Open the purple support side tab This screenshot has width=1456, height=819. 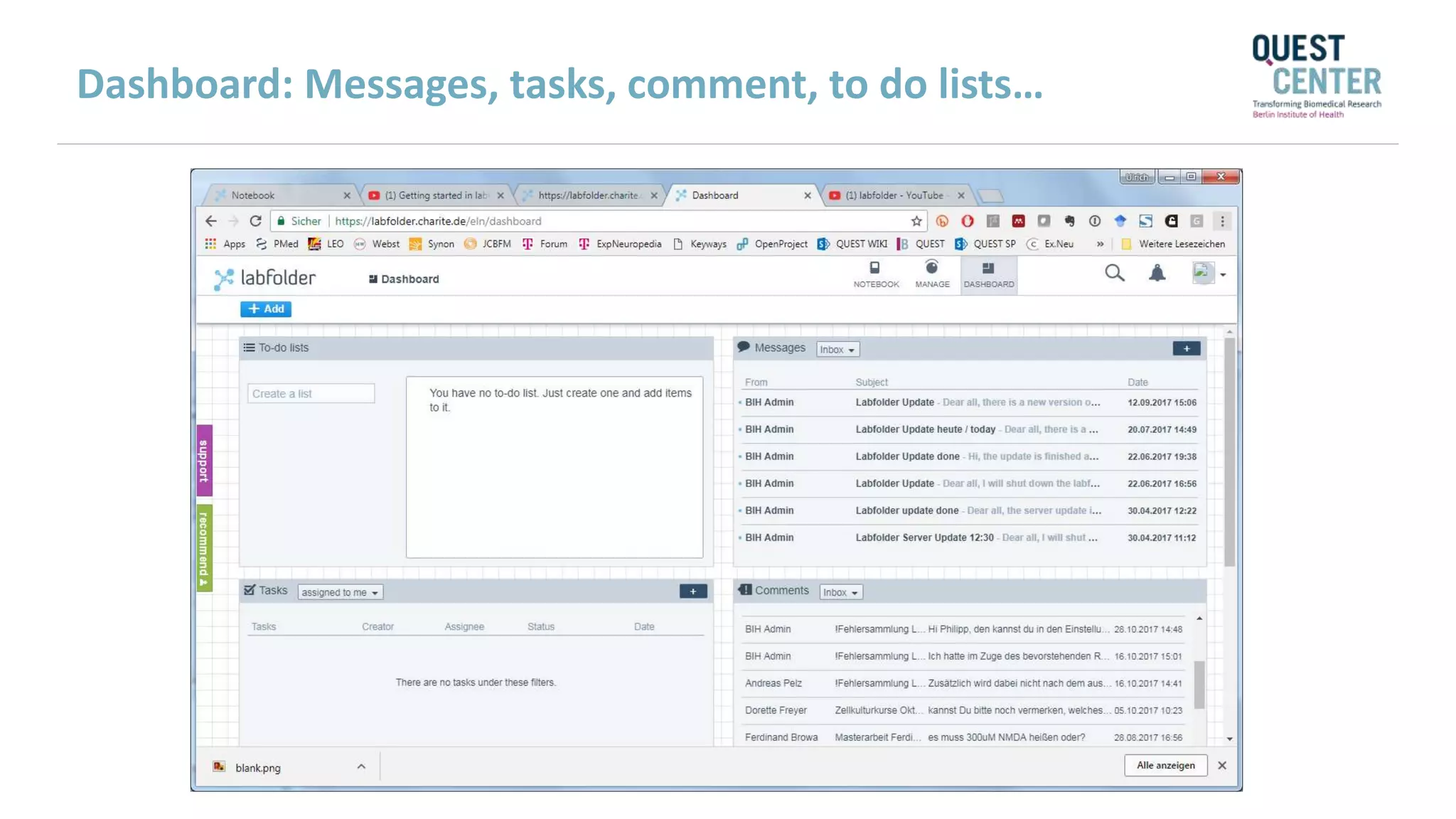click(204, 460)
